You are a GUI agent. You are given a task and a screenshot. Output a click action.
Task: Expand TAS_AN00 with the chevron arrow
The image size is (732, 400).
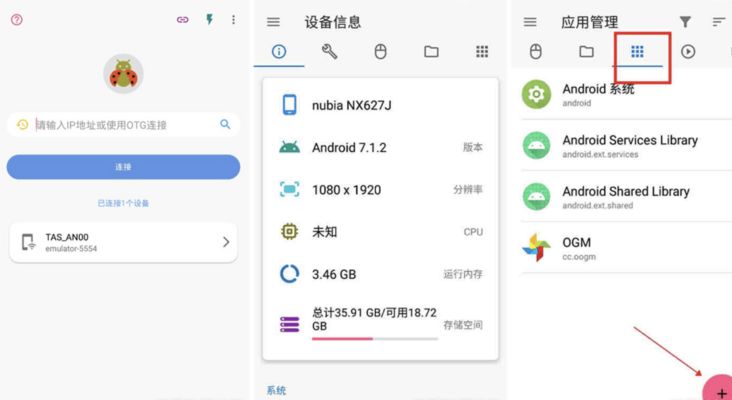coord(226,242)
